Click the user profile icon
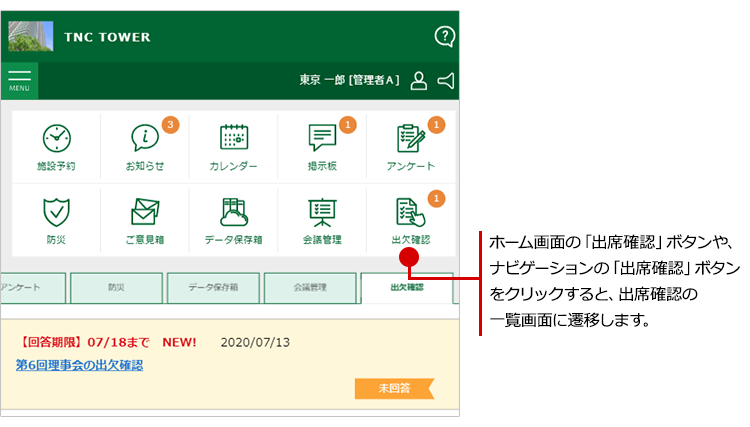 pyautogui.click(x=419, y=81)
